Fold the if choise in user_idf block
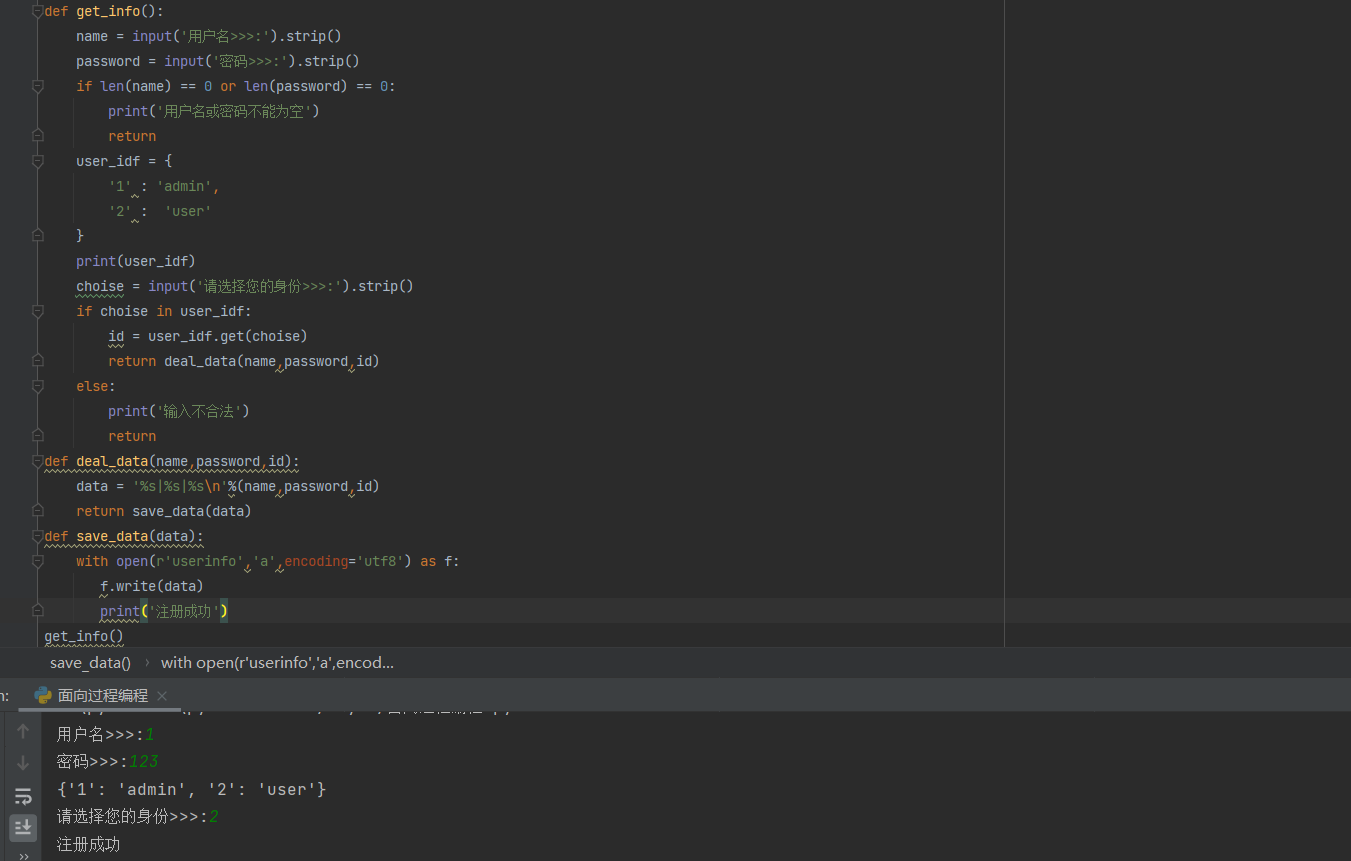 (38, 311)
